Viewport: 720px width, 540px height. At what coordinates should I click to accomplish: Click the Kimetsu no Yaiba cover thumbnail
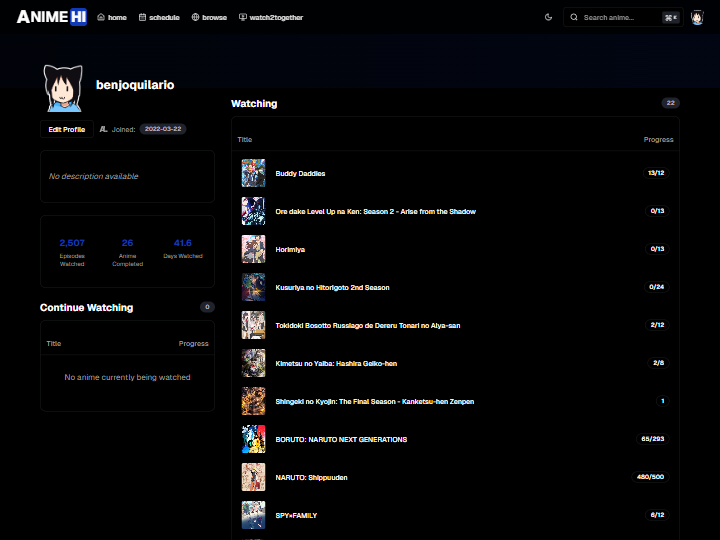click(x=253, y=363)
